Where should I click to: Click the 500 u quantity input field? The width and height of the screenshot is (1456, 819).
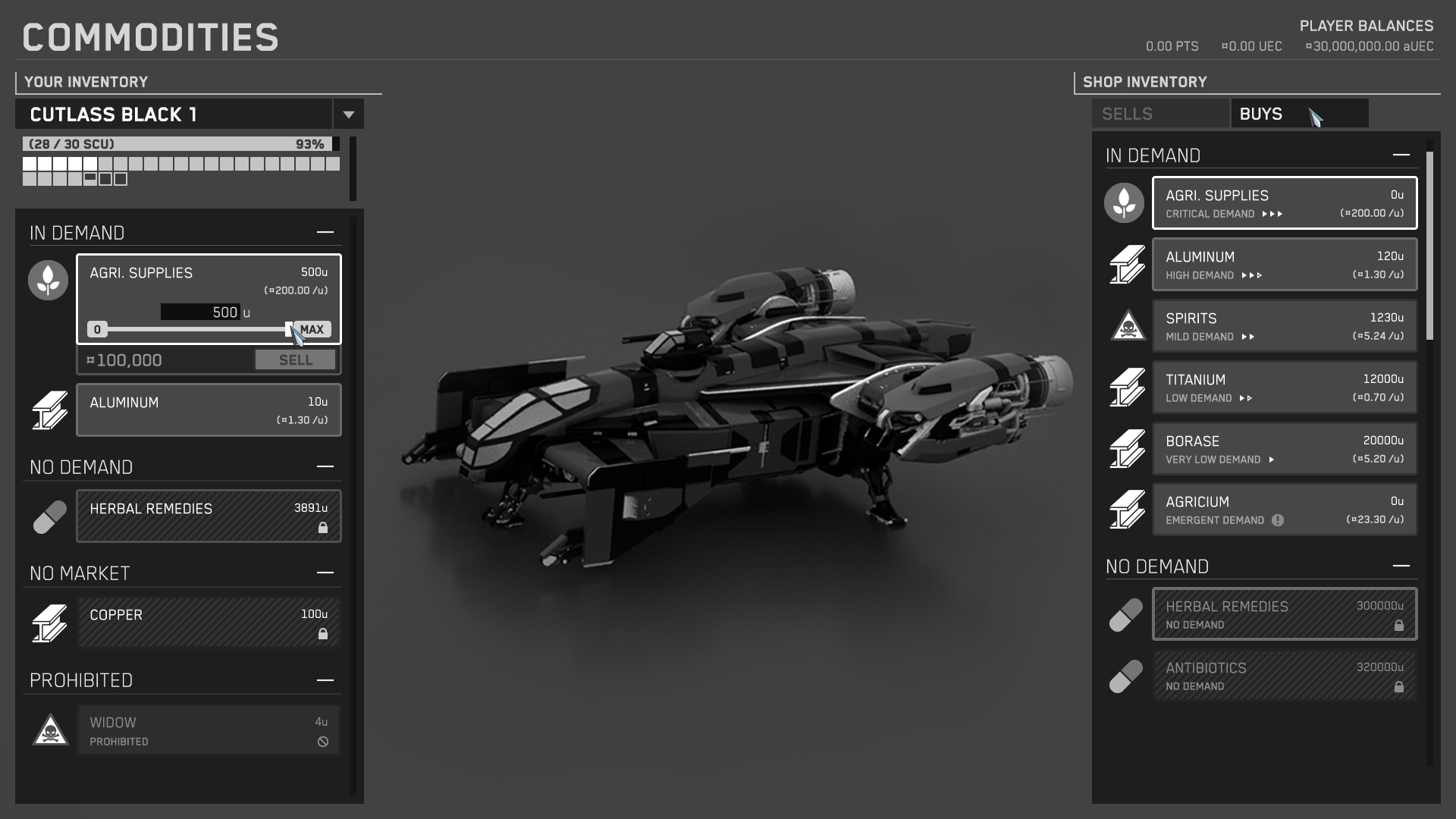pos(201,312)
